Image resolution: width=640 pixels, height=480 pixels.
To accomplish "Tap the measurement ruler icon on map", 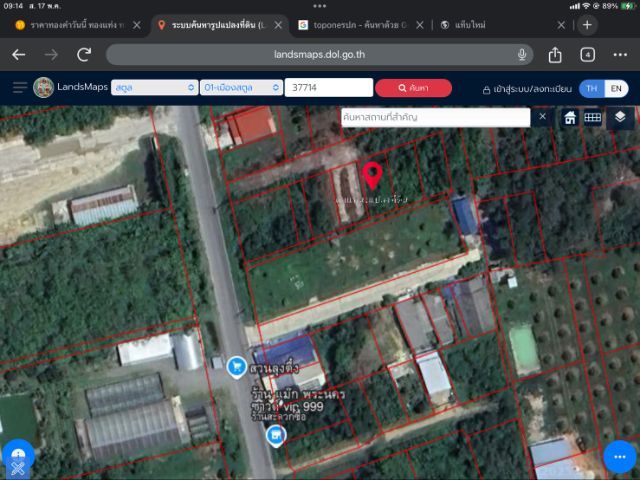I will point(592,118).
